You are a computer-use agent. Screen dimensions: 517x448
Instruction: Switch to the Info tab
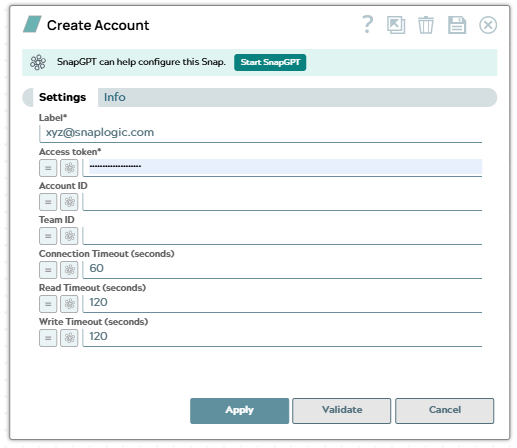115,97
